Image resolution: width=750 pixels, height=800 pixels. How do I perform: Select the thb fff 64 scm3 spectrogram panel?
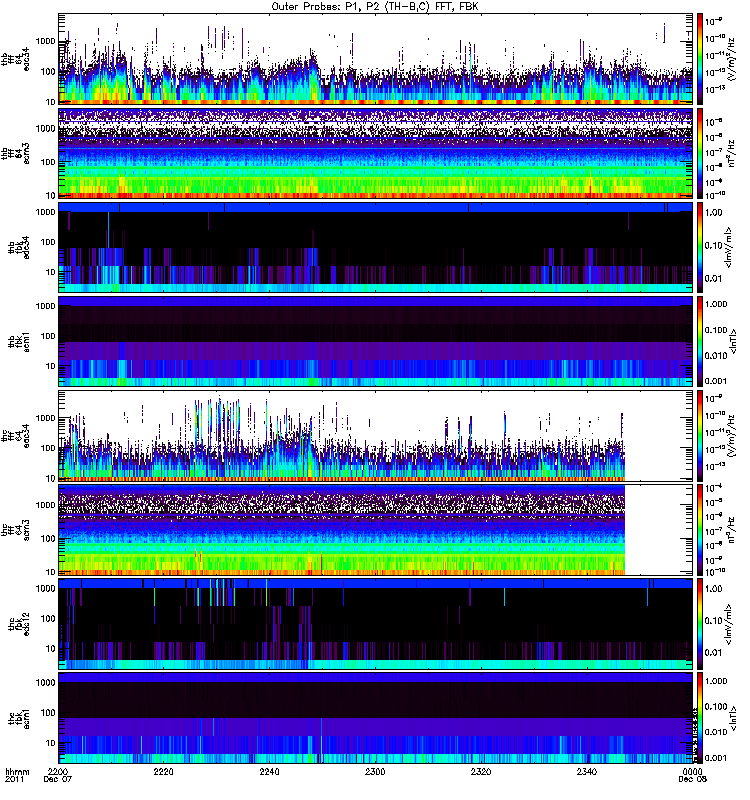(x=376, y=153)
